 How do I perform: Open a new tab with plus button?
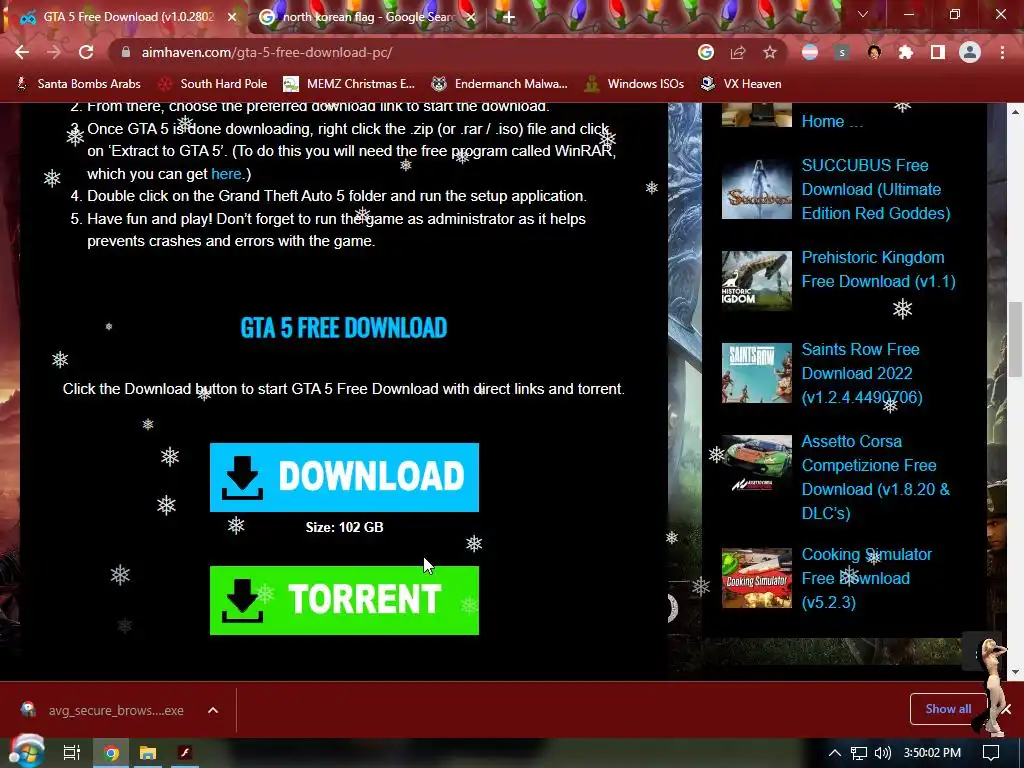click(508, 17)
